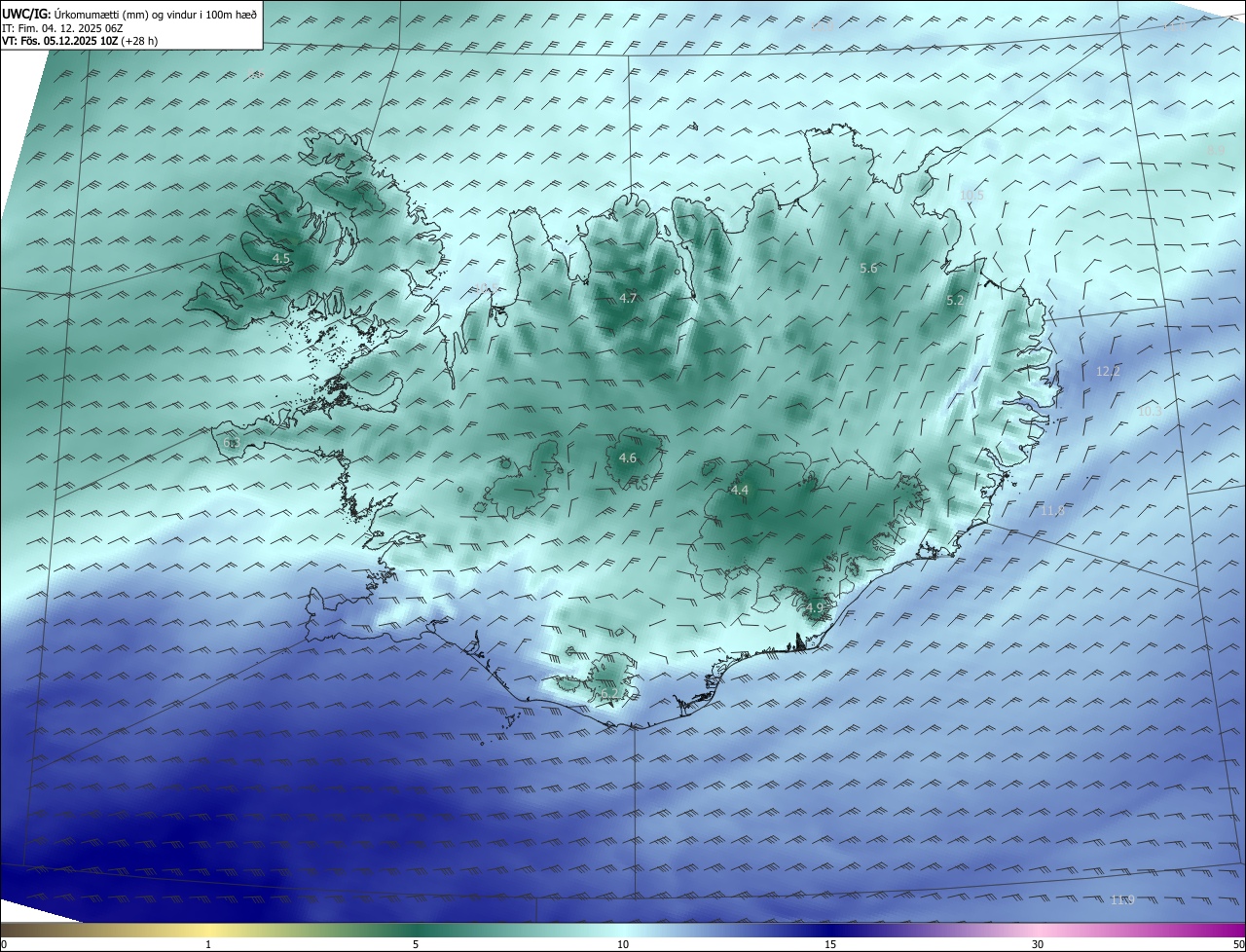Select the 5 tick on the color scale
1246x952 pixels.
[x=416, y=944]
